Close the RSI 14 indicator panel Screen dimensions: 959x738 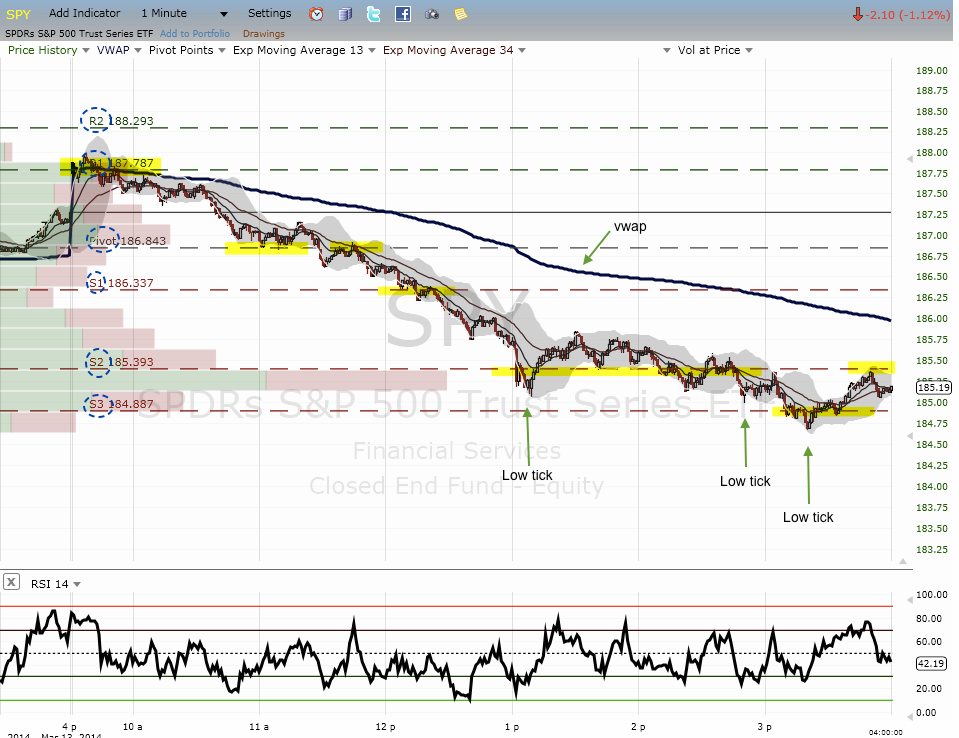12,581
